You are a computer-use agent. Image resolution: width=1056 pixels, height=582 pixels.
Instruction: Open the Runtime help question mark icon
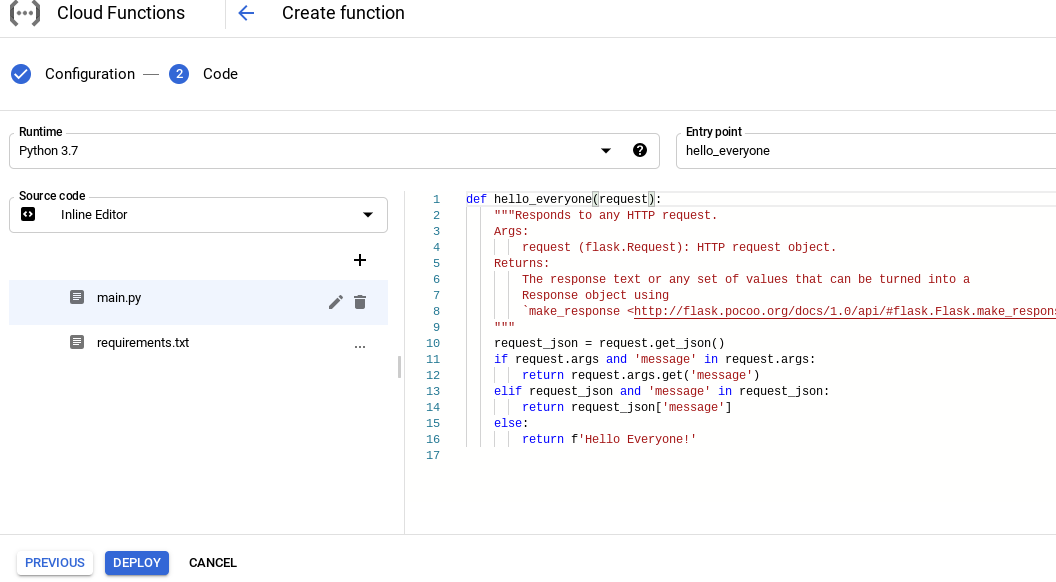[x=640, y=150]
